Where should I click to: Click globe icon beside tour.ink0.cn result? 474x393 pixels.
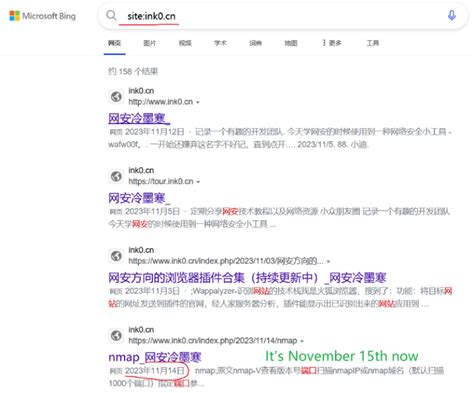point(116,176)
